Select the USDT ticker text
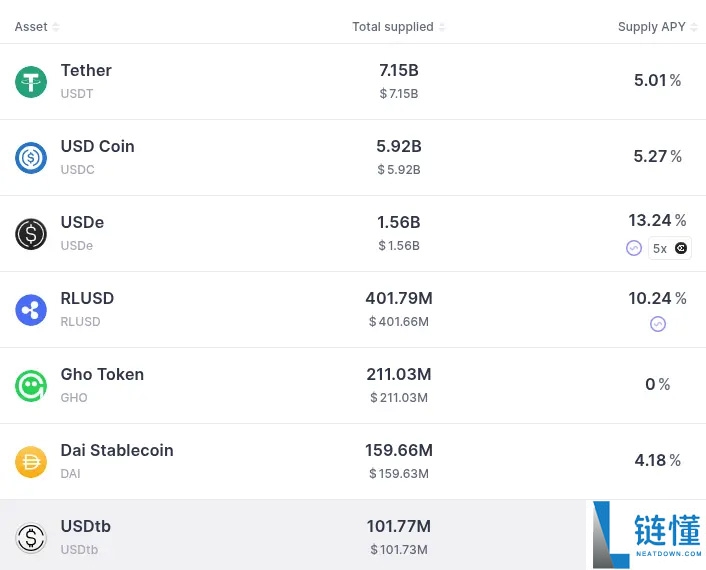This screenshot has height=570, width=706. coord(77,94)
